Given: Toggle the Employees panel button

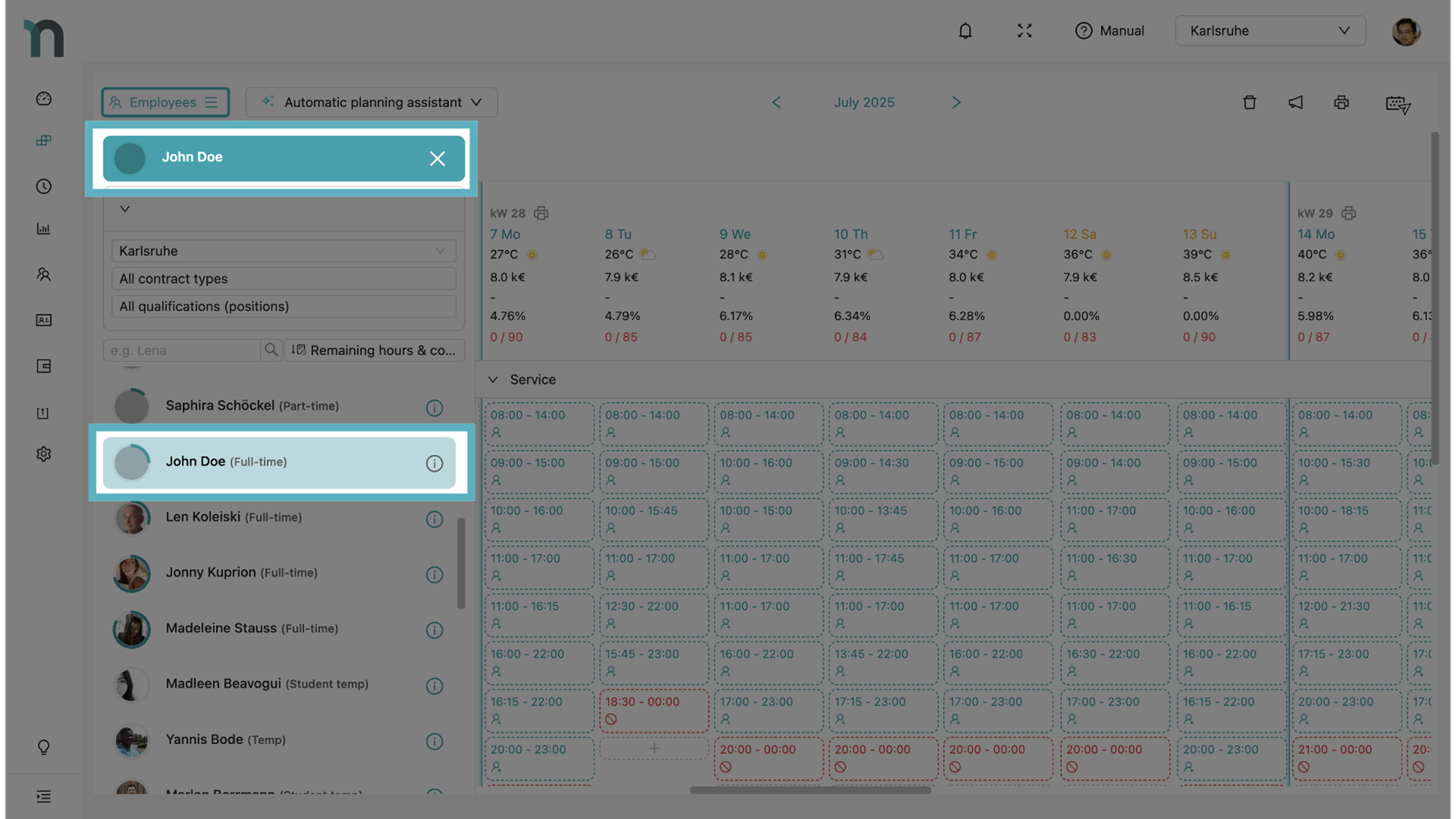Looking at the screenshot, I should pos(165,102).
